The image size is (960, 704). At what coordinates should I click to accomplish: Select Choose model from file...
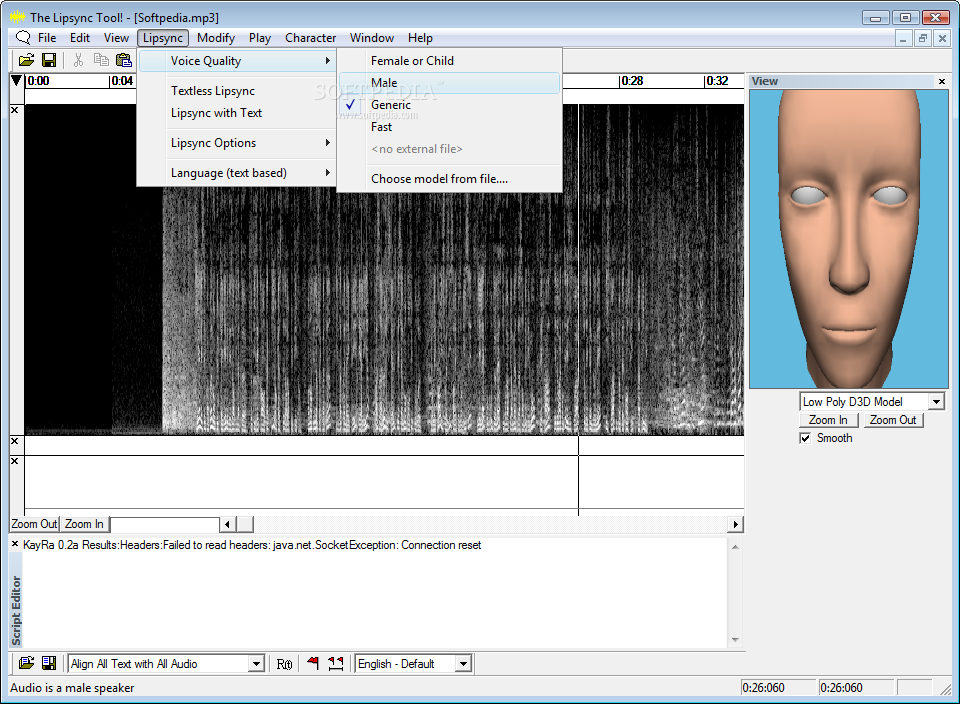pyautogui.click(x=449, y=179)
